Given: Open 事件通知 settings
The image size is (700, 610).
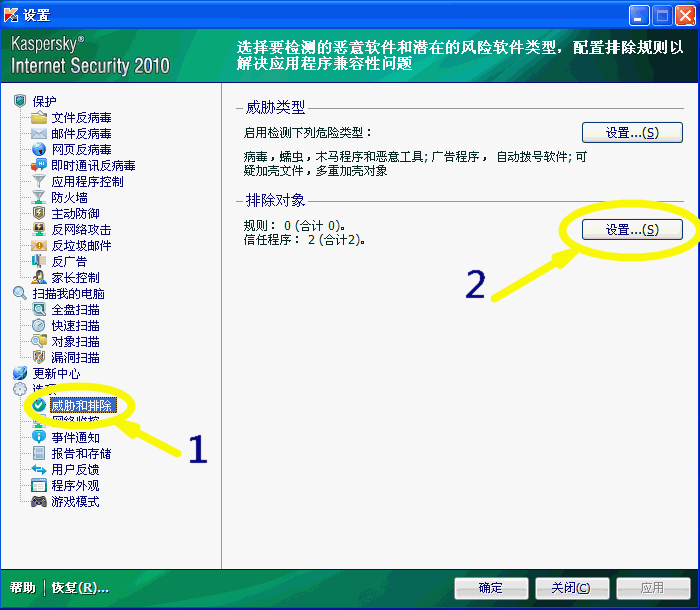Looking at the screenshot, I should coord(75,437).
